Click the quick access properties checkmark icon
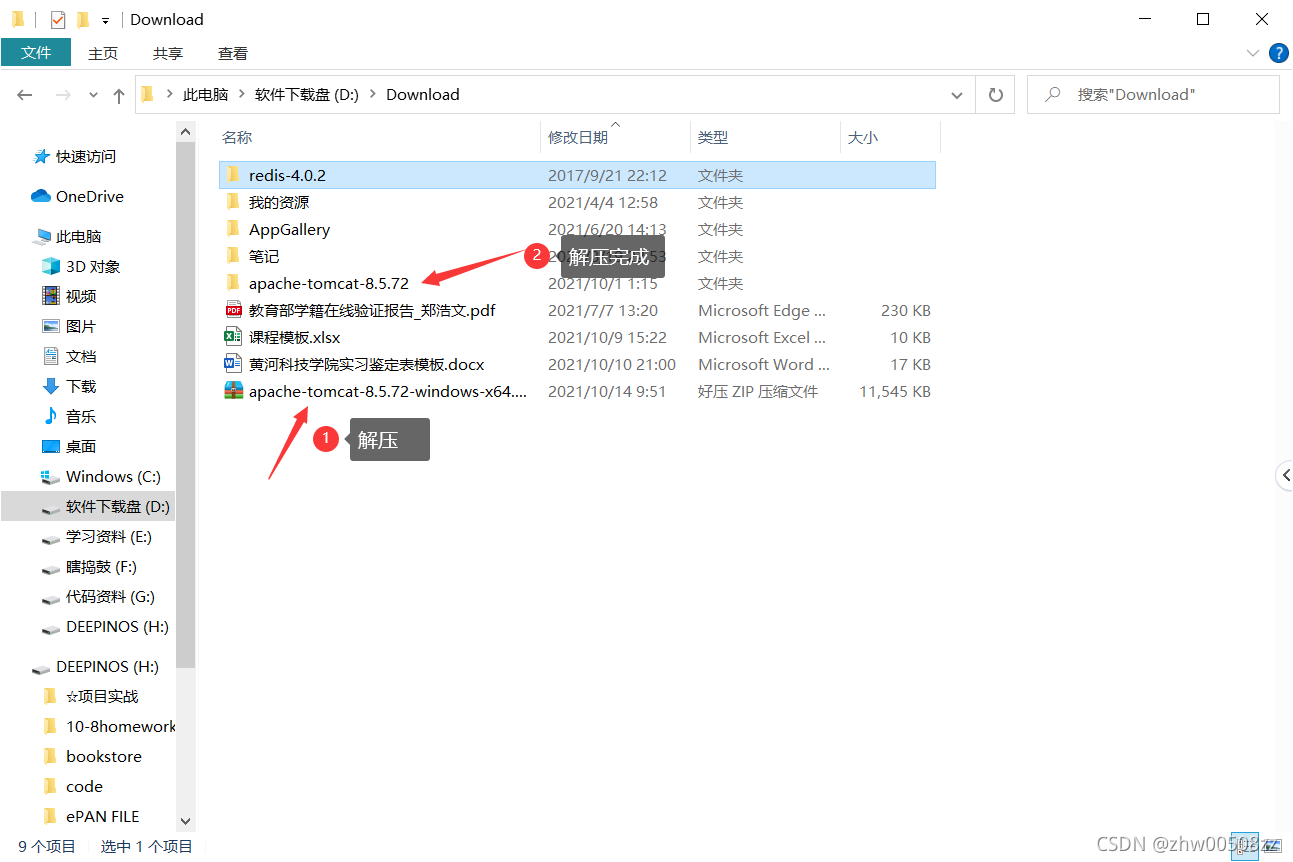Viewport: 1293px width, 862px height. (x=58, y=19)
